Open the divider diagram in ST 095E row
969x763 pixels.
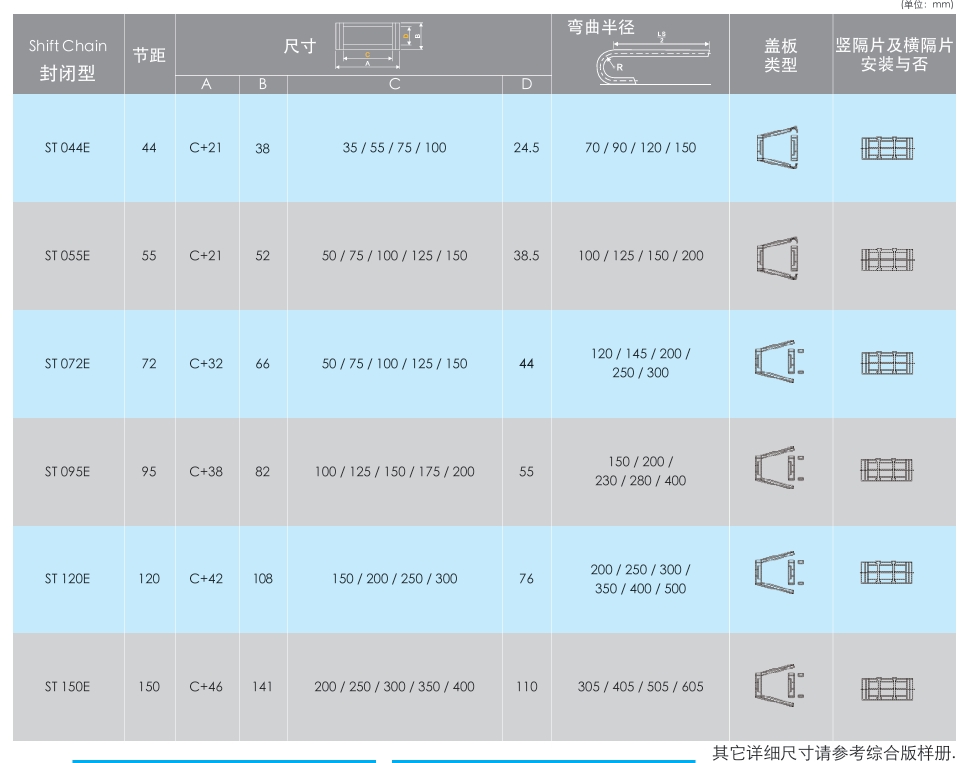pos(887,470)
